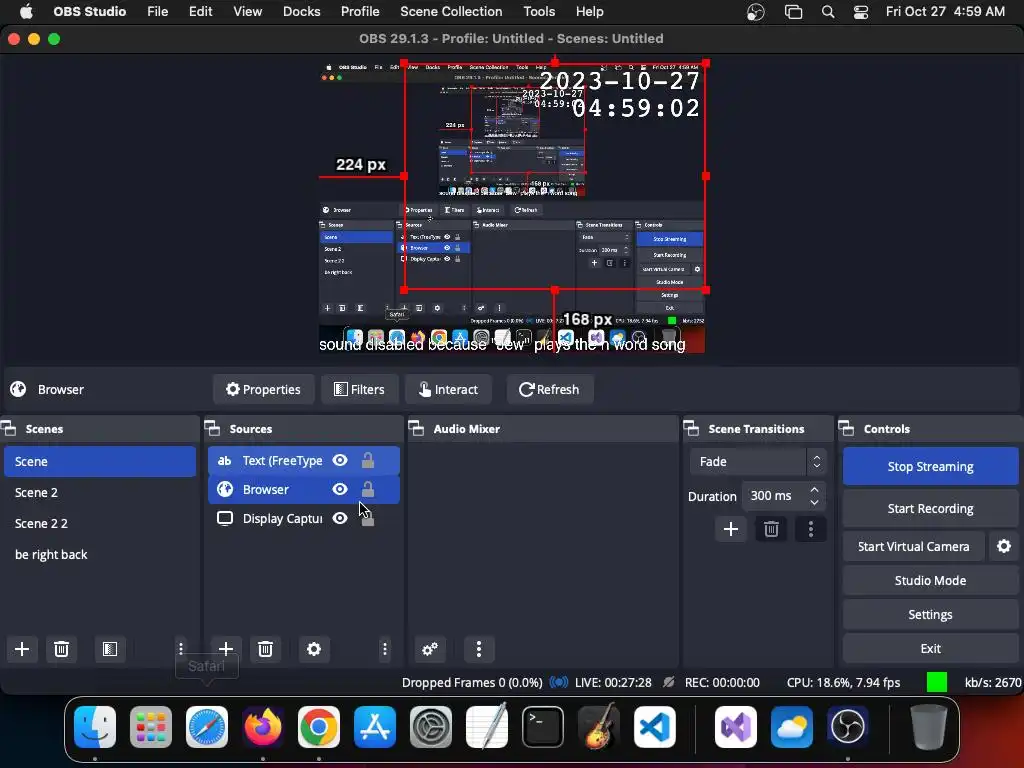Open the Scene Collection menu
The width and height of the screenshot is (1024, 768).
pos(451,12)
